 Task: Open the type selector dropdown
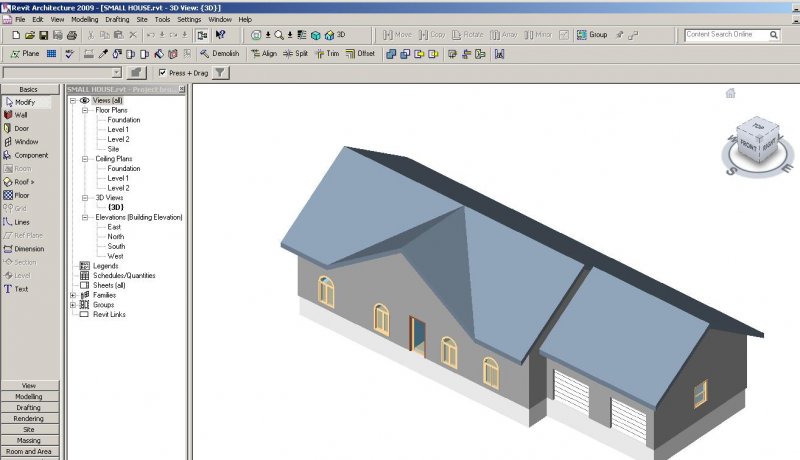point(117,73)
